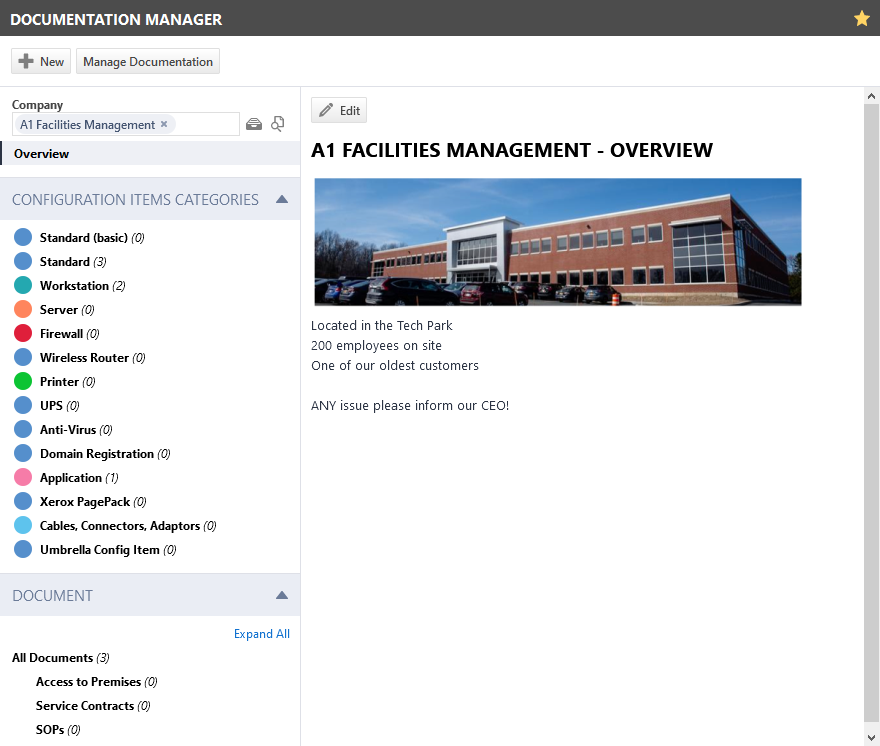Click the pink circle next to Application
This screenshot has height=746, width=880.
(x=23, y=477)
